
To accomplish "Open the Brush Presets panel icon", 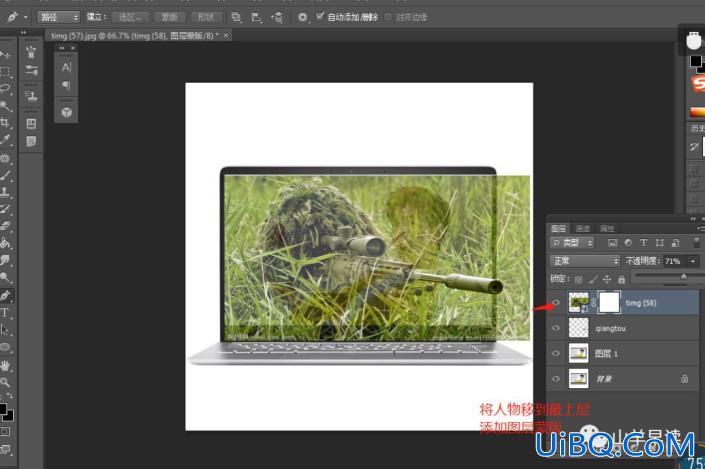I will (31, 52).
